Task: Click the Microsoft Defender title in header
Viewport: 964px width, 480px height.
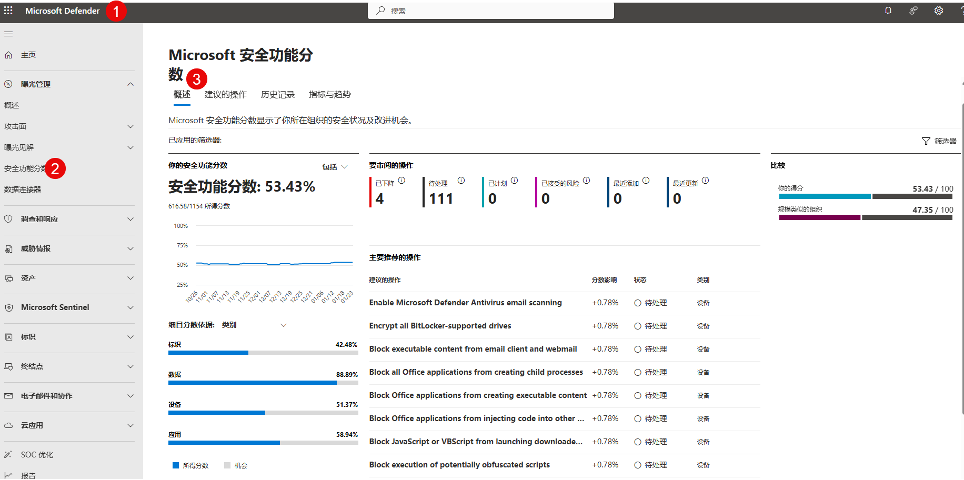Action: [62, 10]
